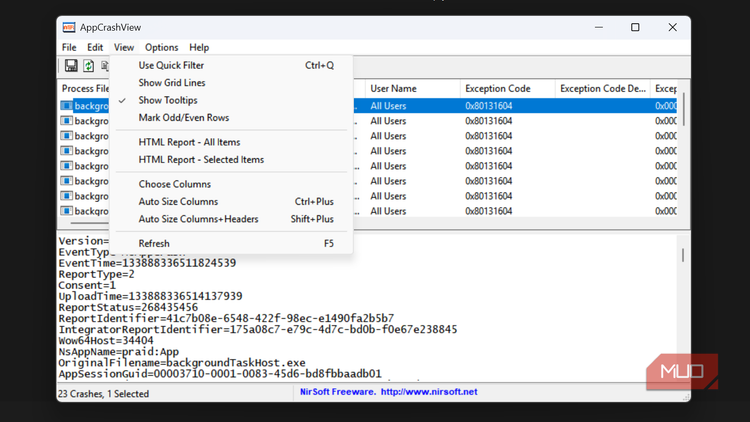
Task: Enable Show Grid Lines option
Action: (x=232, y=83)
